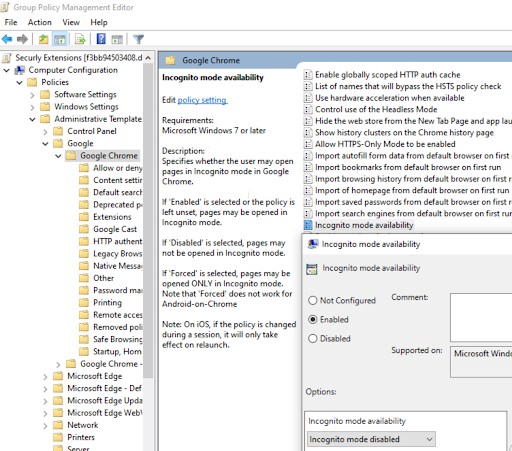The image size is (512, 451).
Task: Select Enable globally scoped HTTP auth cache
Action: point(388,75)
